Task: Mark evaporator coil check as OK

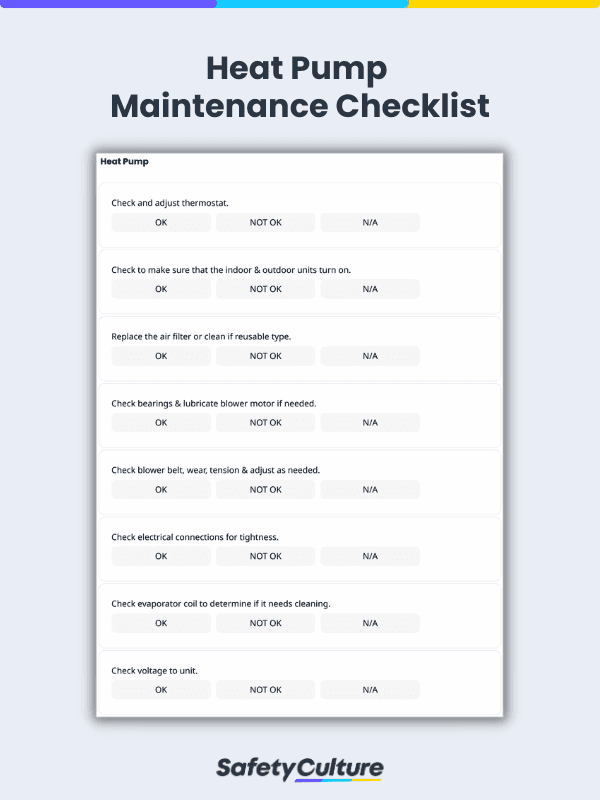Action: [x=161, y=623]
